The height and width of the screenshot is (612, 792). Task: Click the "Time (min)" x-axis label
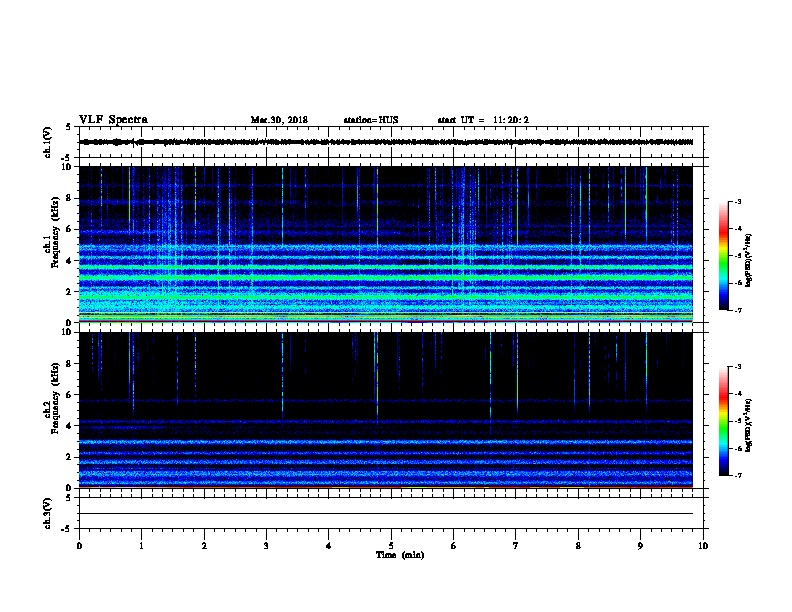(400, 555)
